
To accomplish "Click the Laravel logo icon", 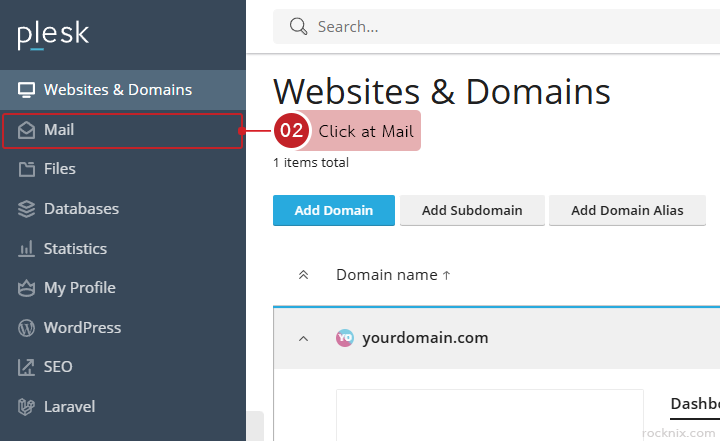I will 26,407.
